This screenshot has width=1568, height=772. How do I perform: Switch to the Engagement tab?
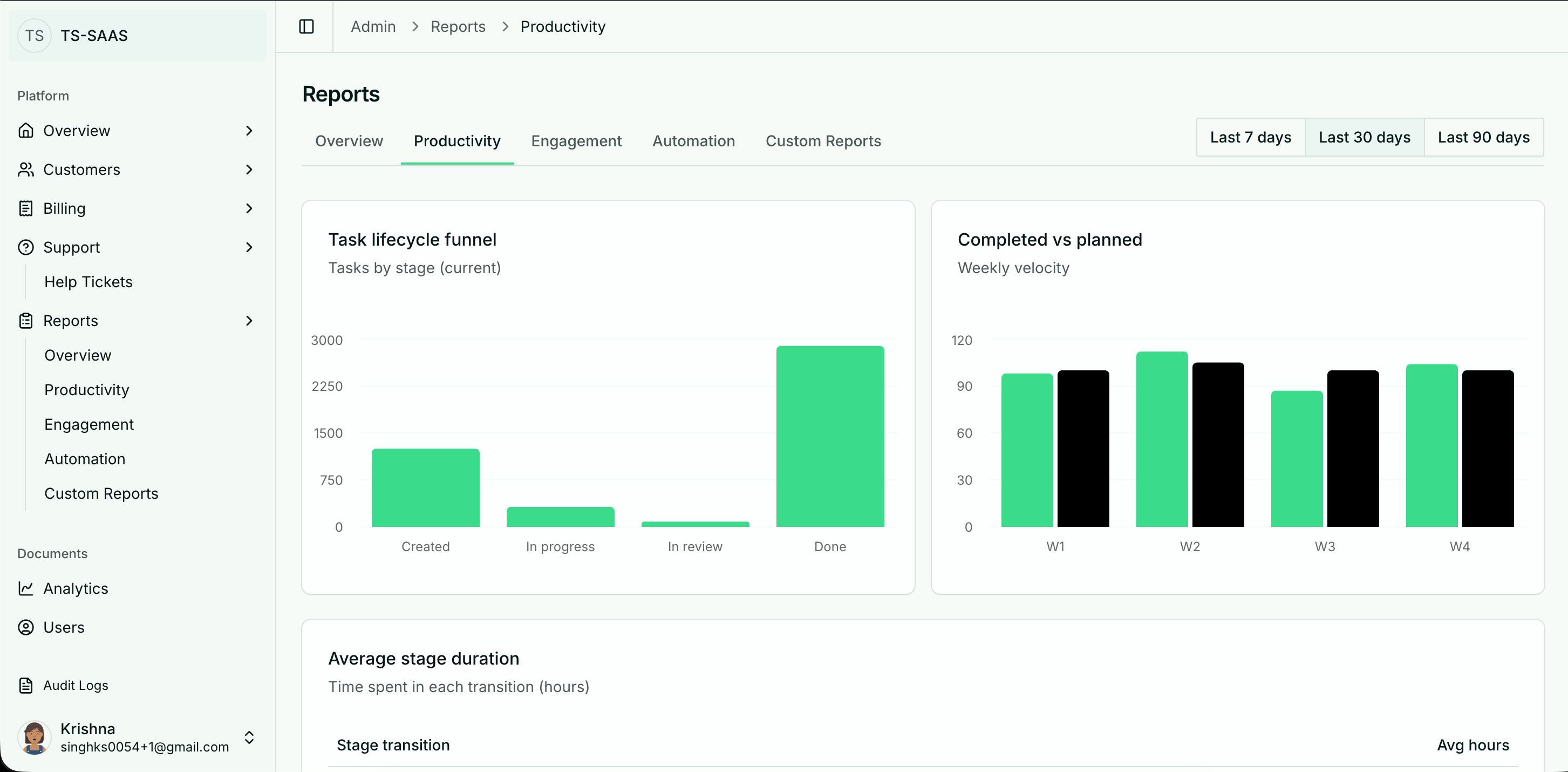[x=576, y=141]
